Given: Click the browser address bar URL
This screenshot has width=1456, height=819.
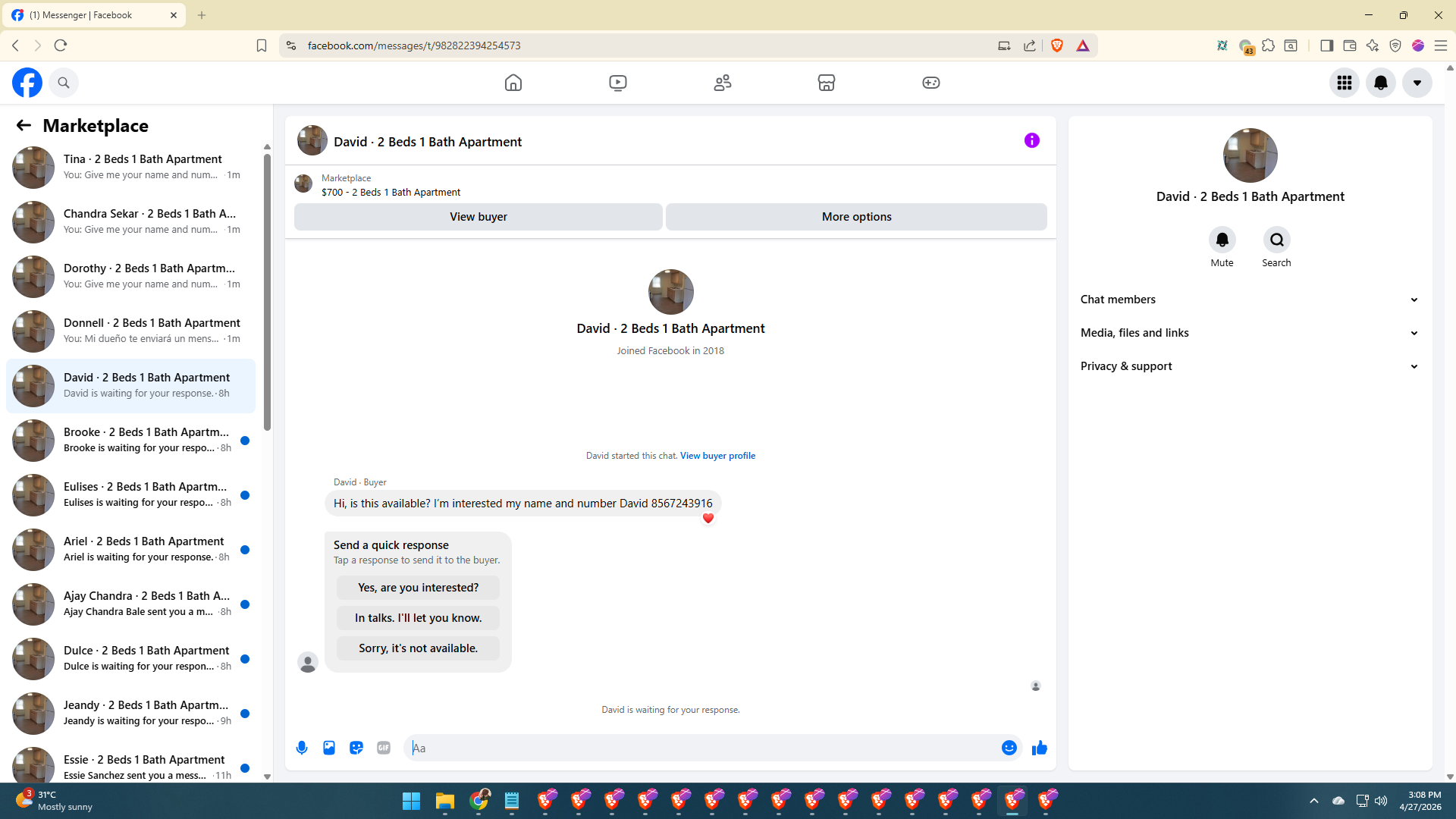Looking at the screenshot, I should point(414,45).
